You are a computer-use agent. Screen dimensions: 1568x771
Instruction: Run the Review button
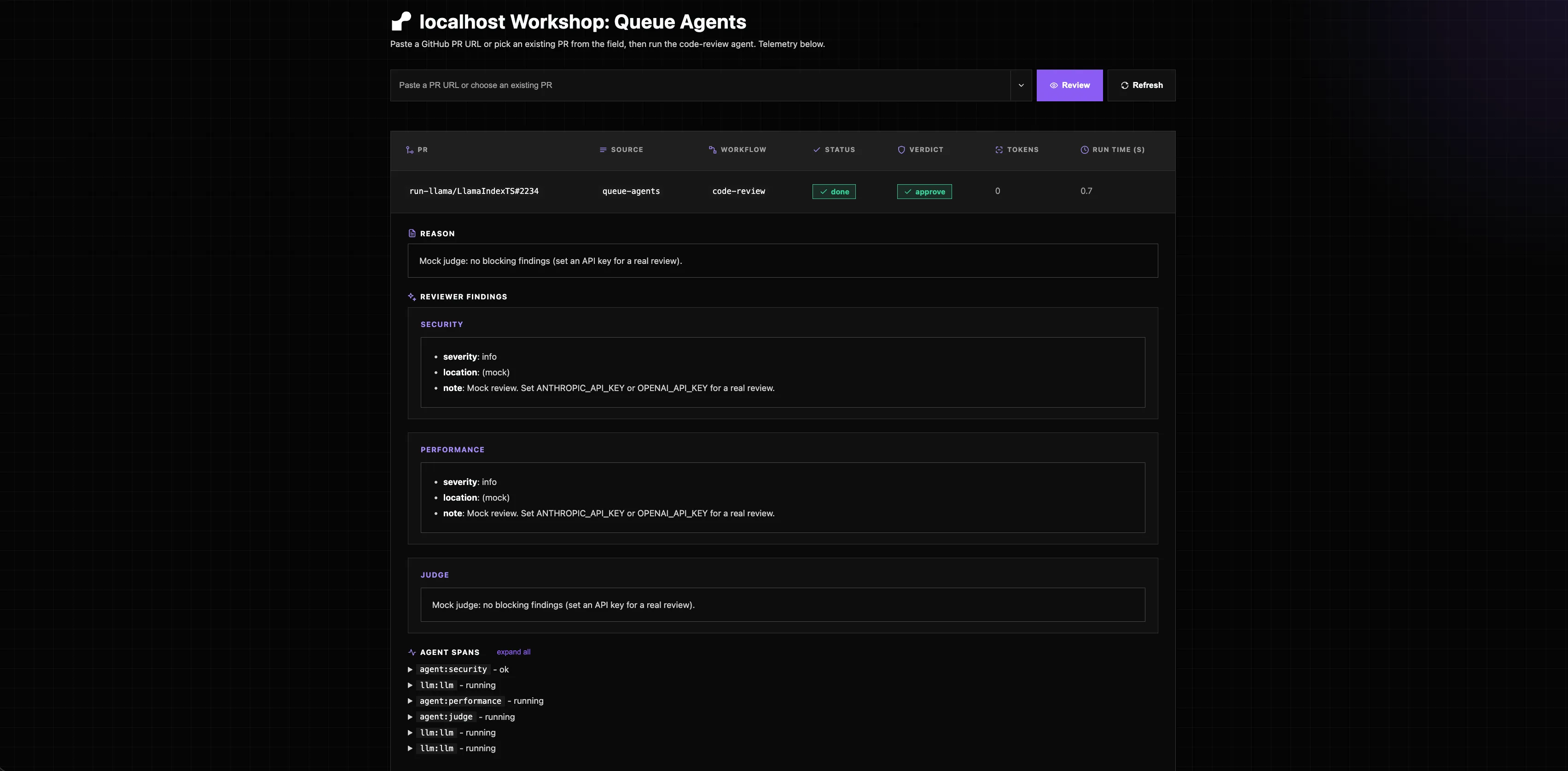point(1069,85)
